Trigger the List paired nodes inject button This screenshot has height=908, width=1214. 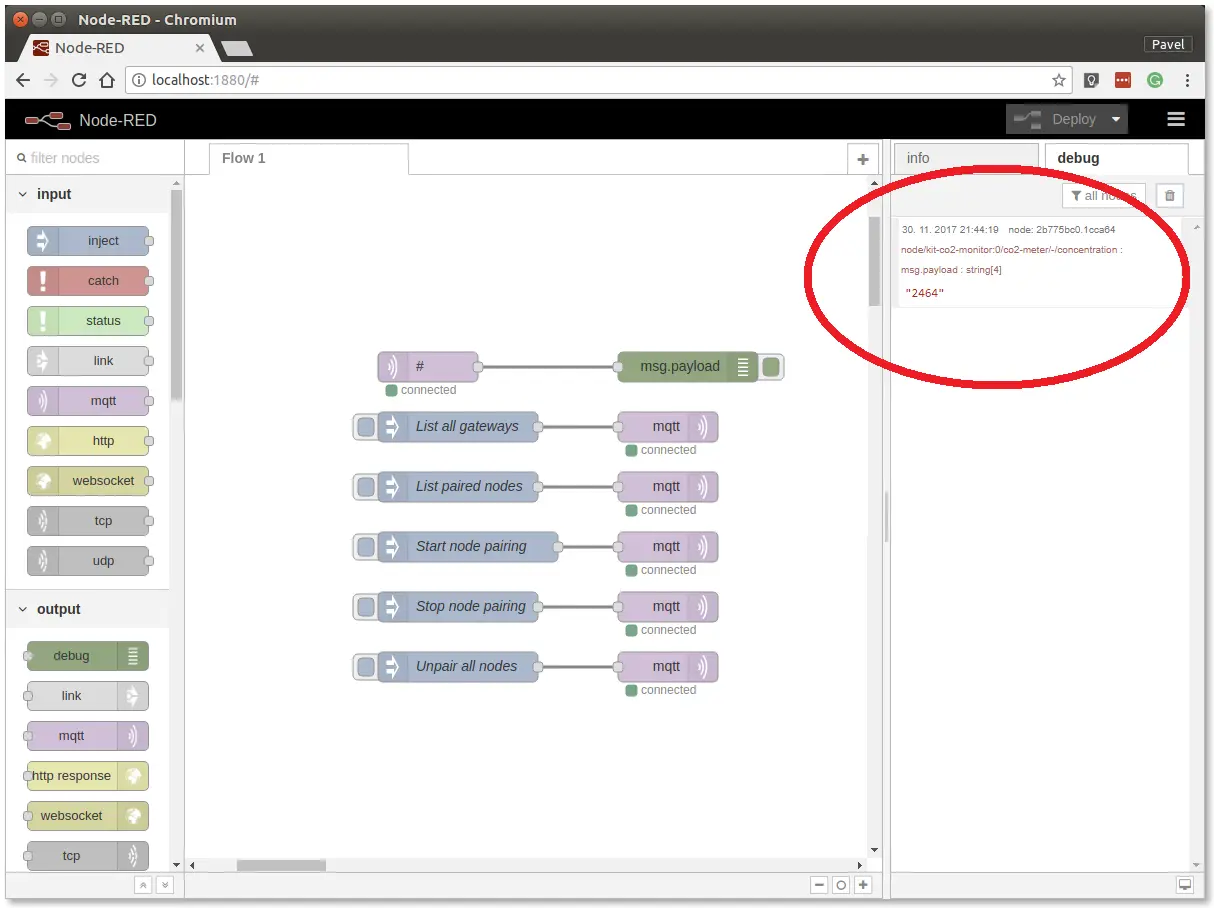click(366, 487)
